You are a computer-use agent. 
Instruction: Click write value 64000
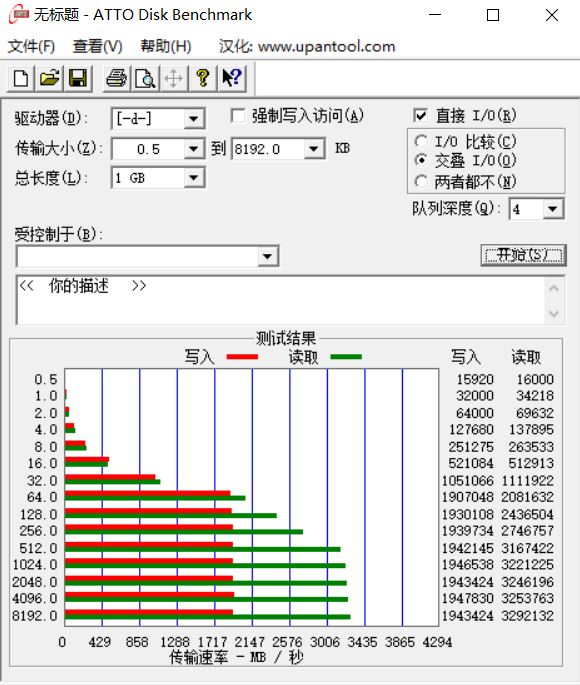click(x=475, y=413)
